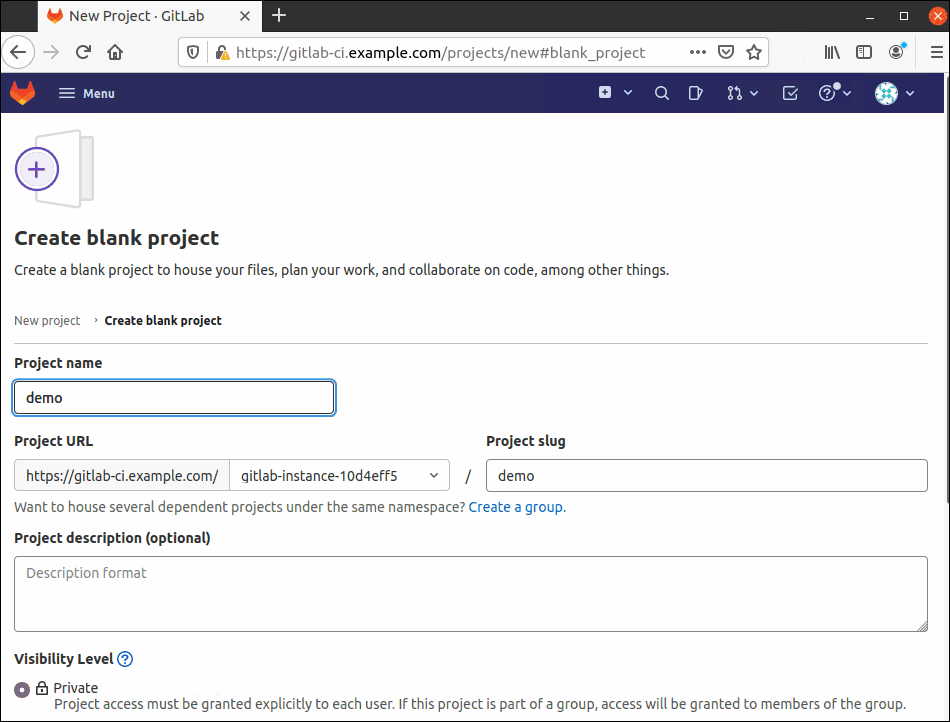Click the Save to Pocket icon
950x722 pixels.
(x=726, y=52)
